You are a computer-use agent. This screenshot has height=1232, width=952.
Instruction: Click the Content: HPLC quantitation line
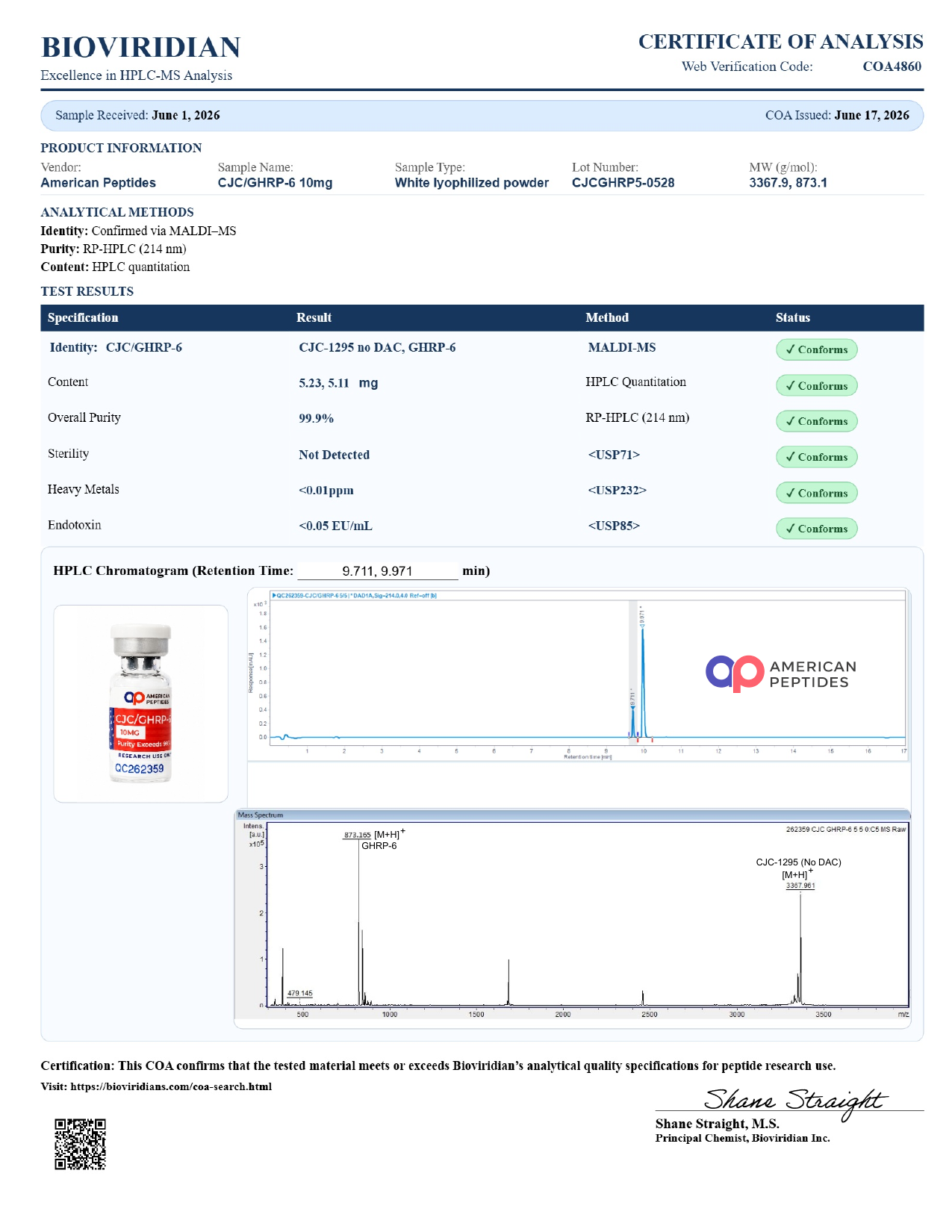coord(115,267)
